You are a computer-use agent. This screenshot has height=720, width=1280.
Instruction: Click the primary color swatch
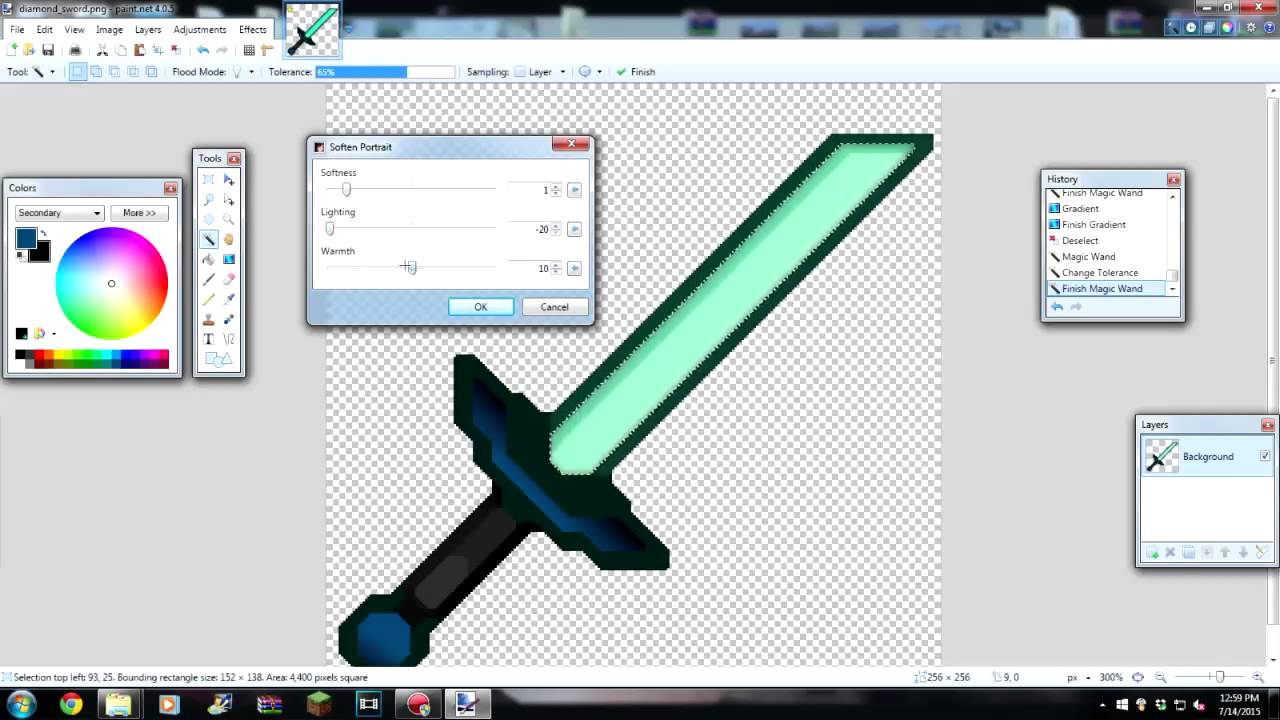(x=25, y=238)
